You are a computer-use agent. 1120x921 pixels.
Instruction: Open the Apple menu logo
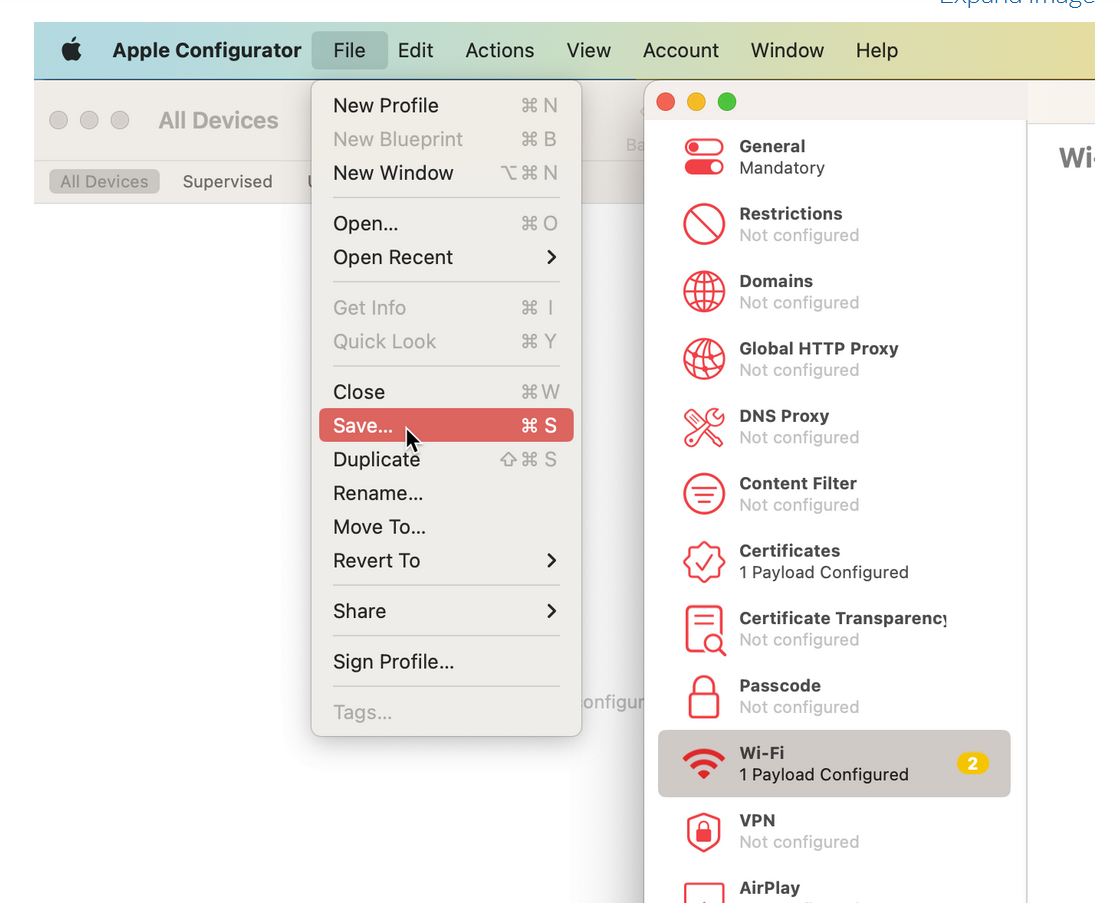click(x=71, y=50)
